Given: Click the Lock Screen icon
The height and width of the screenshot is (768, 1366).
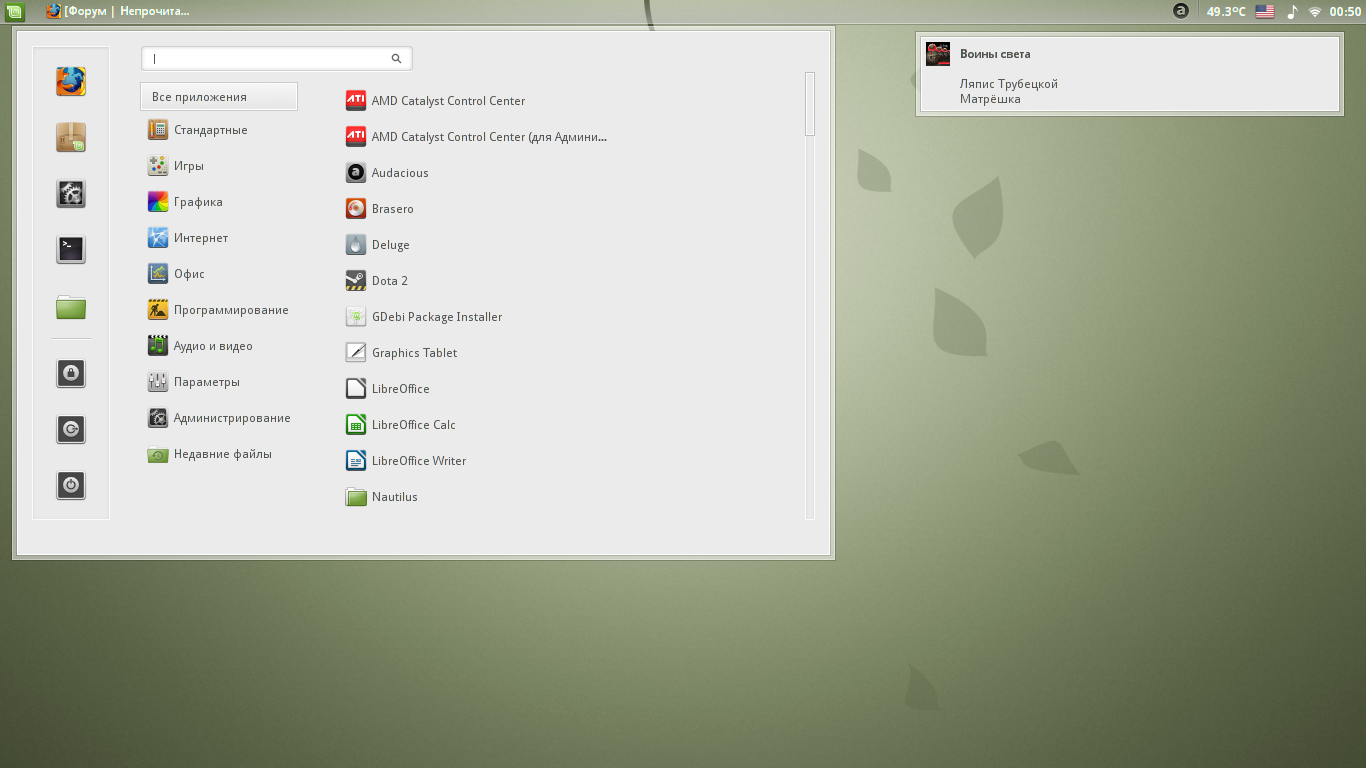Looking at the screenshot, I should click(x=70, y=374).
